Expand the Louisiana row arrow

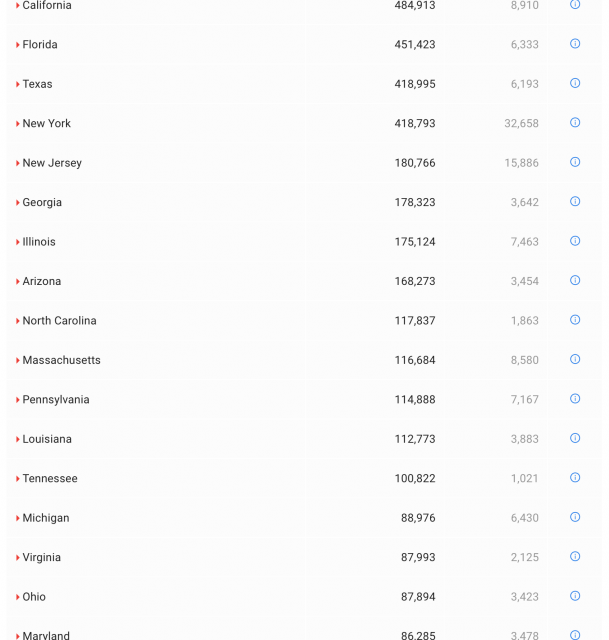(x=18, y=440)
